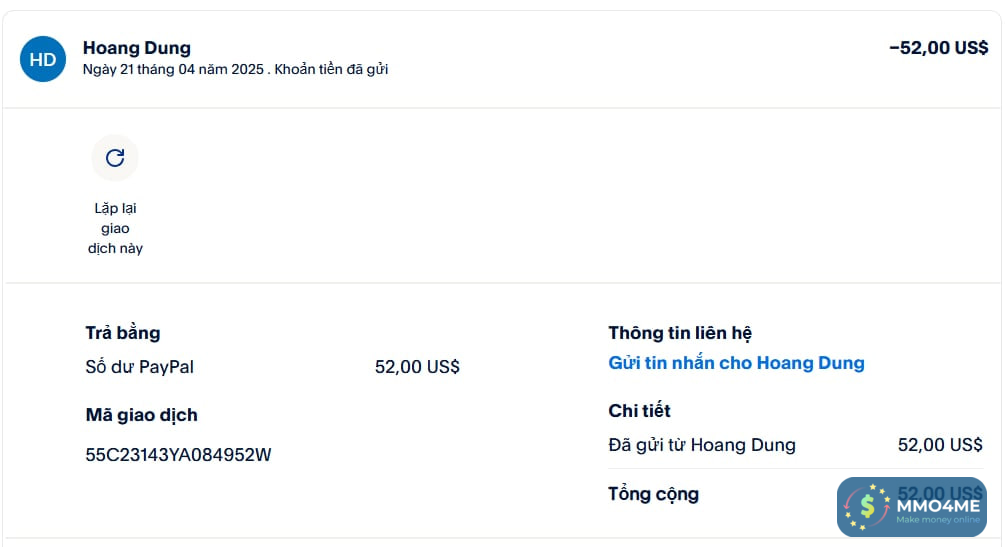Click "Khoản tiền đã gửi" status text

click(x=331, y=69)
